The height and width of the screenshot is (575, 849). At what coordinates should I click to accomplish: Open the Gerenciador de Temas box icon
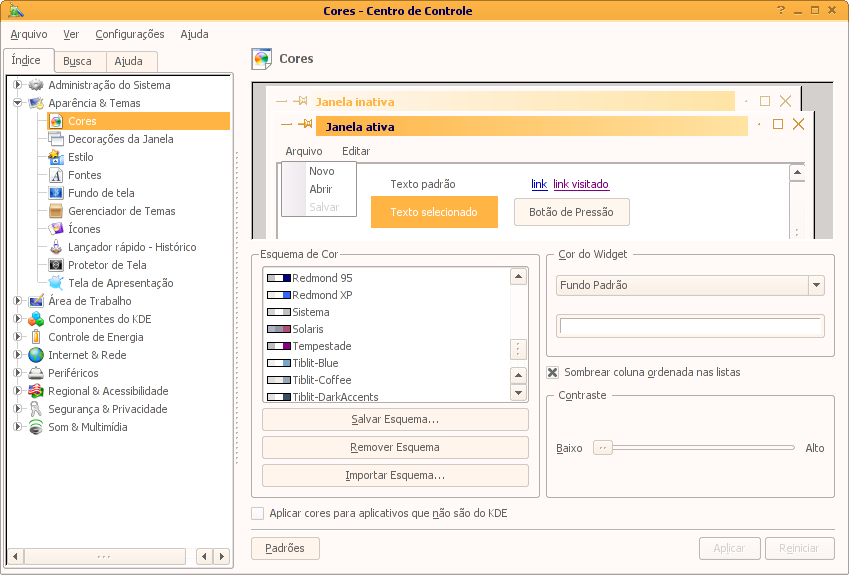(56, 211)
